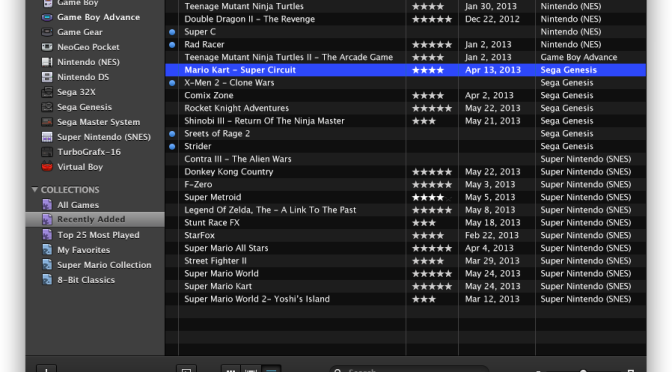Click the Apr 13, 2013 date cell

pos(493,70)
